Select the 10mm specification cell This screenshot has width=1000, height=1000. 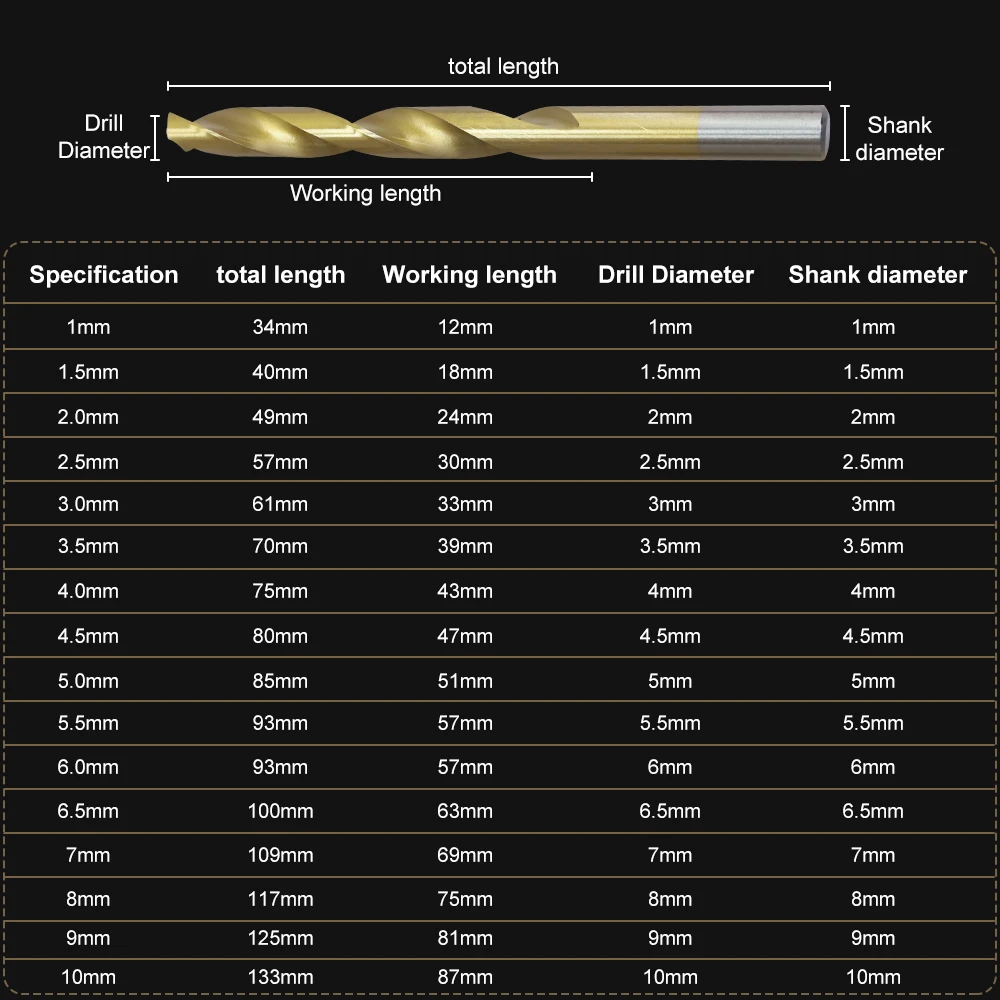pos(89,977)
